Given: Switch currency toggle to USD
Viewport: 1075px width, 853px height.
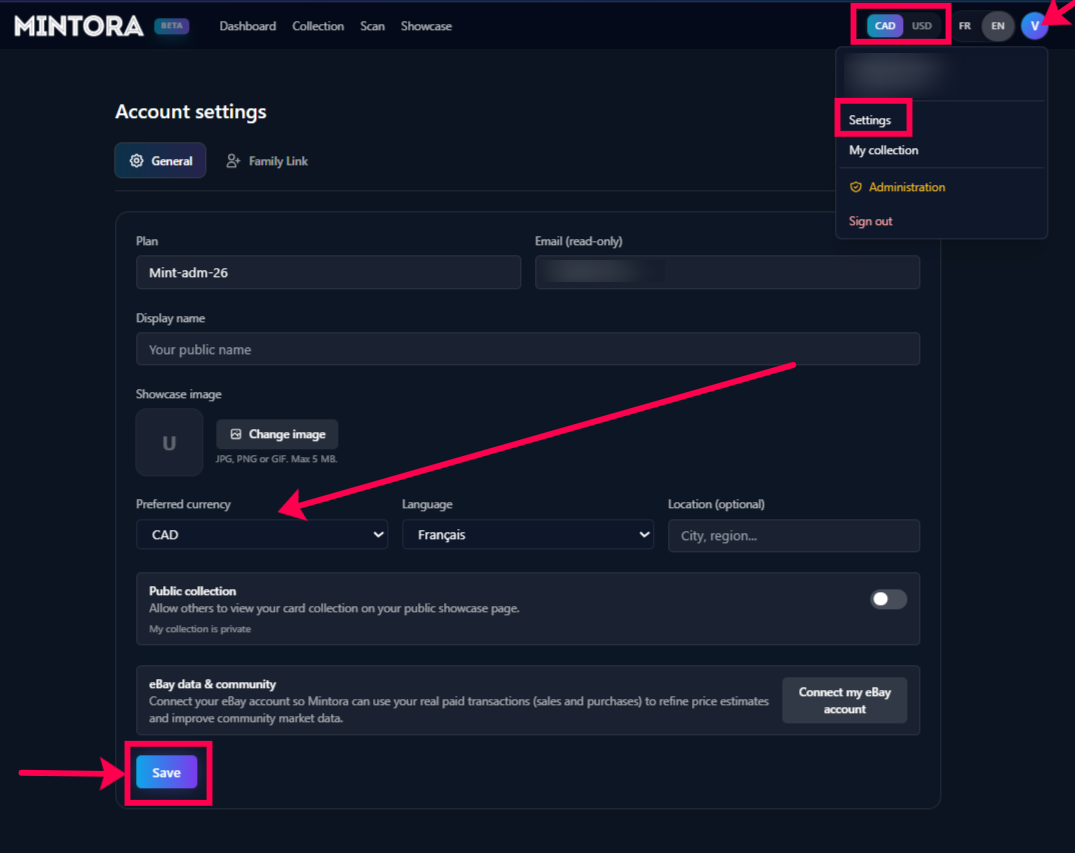Looking at the screenshot, I should 921,26.
